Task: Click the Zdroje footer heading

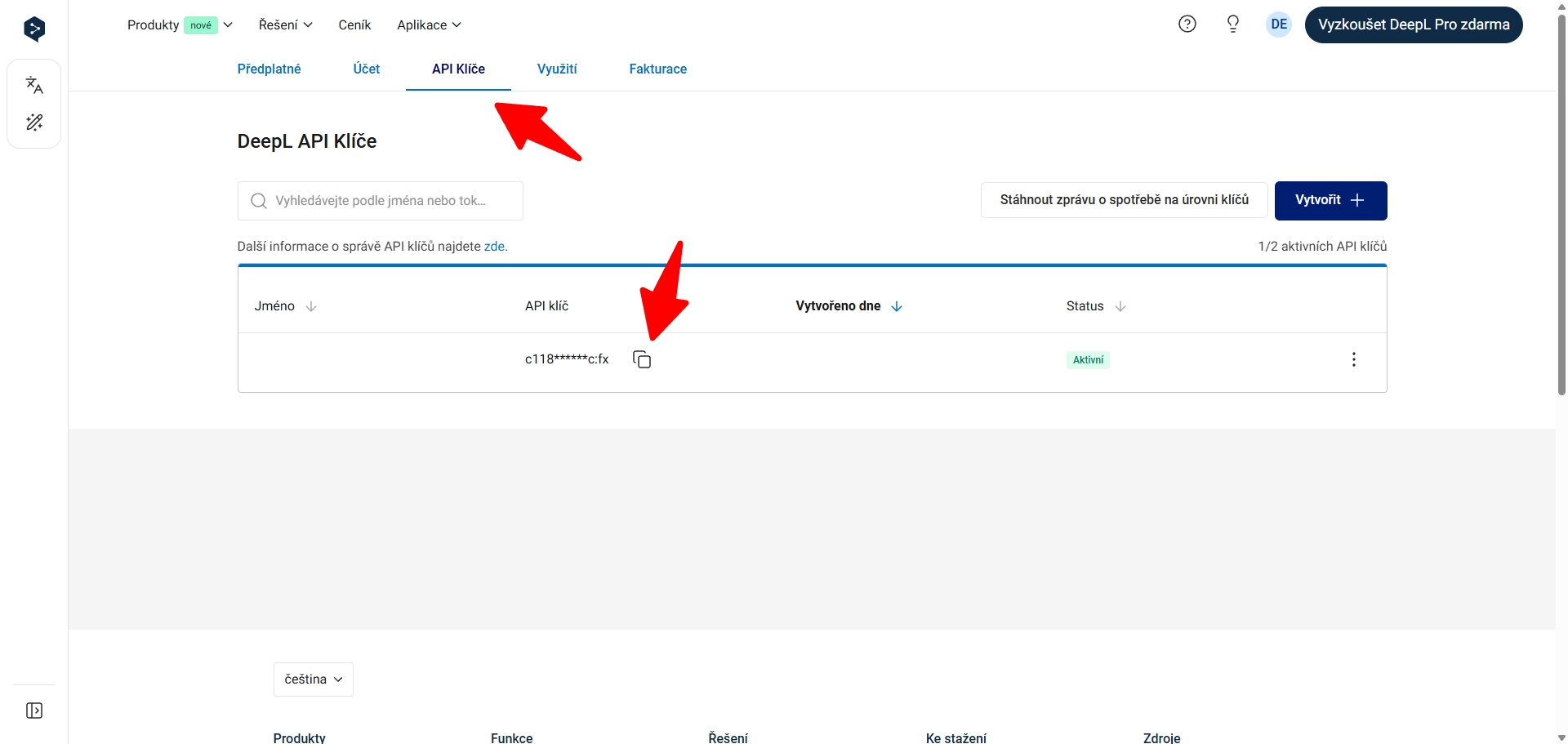Action: click(x=1162, y=737)
